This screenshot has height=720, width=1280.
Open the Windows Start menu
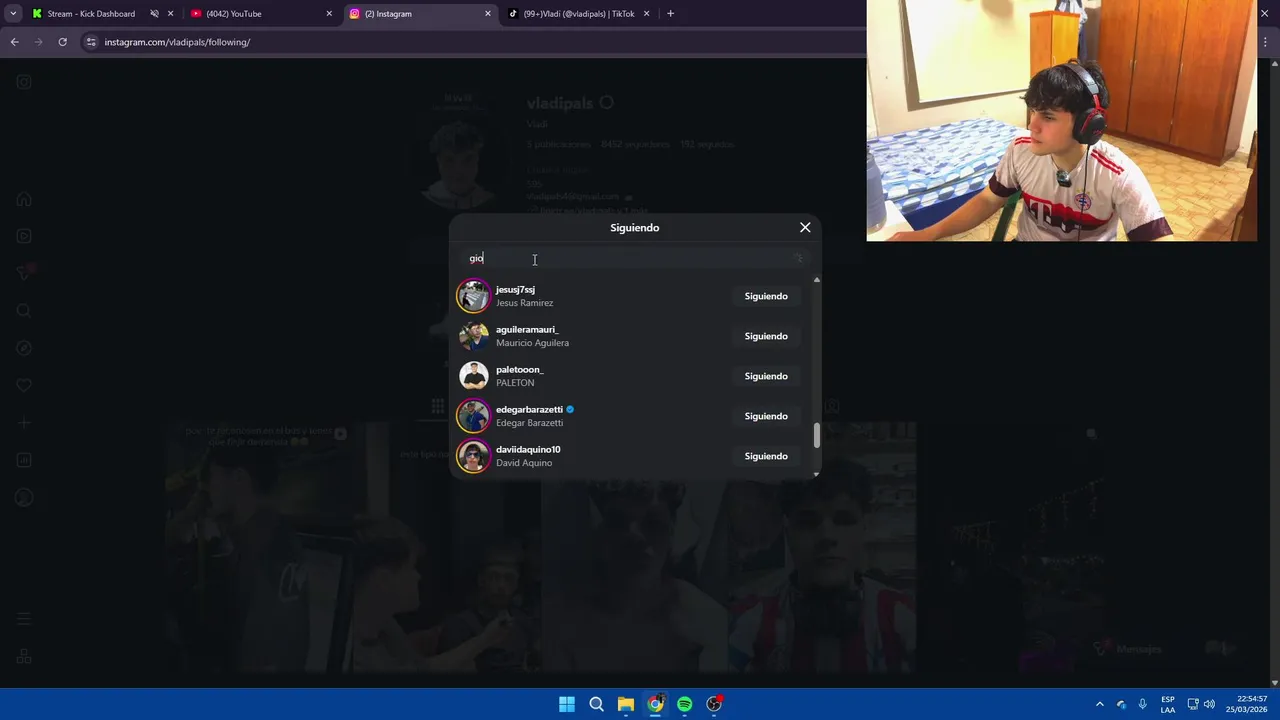pos(567,704)
